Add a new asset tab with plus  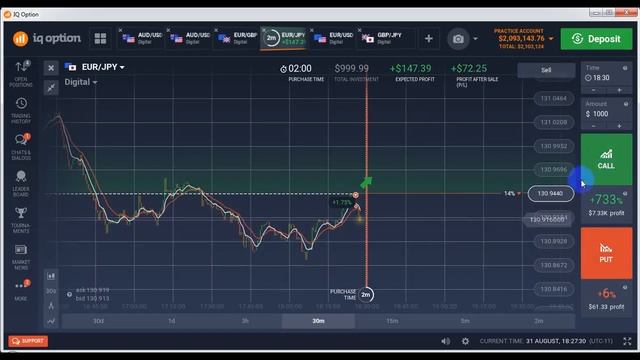pos(429,39)
